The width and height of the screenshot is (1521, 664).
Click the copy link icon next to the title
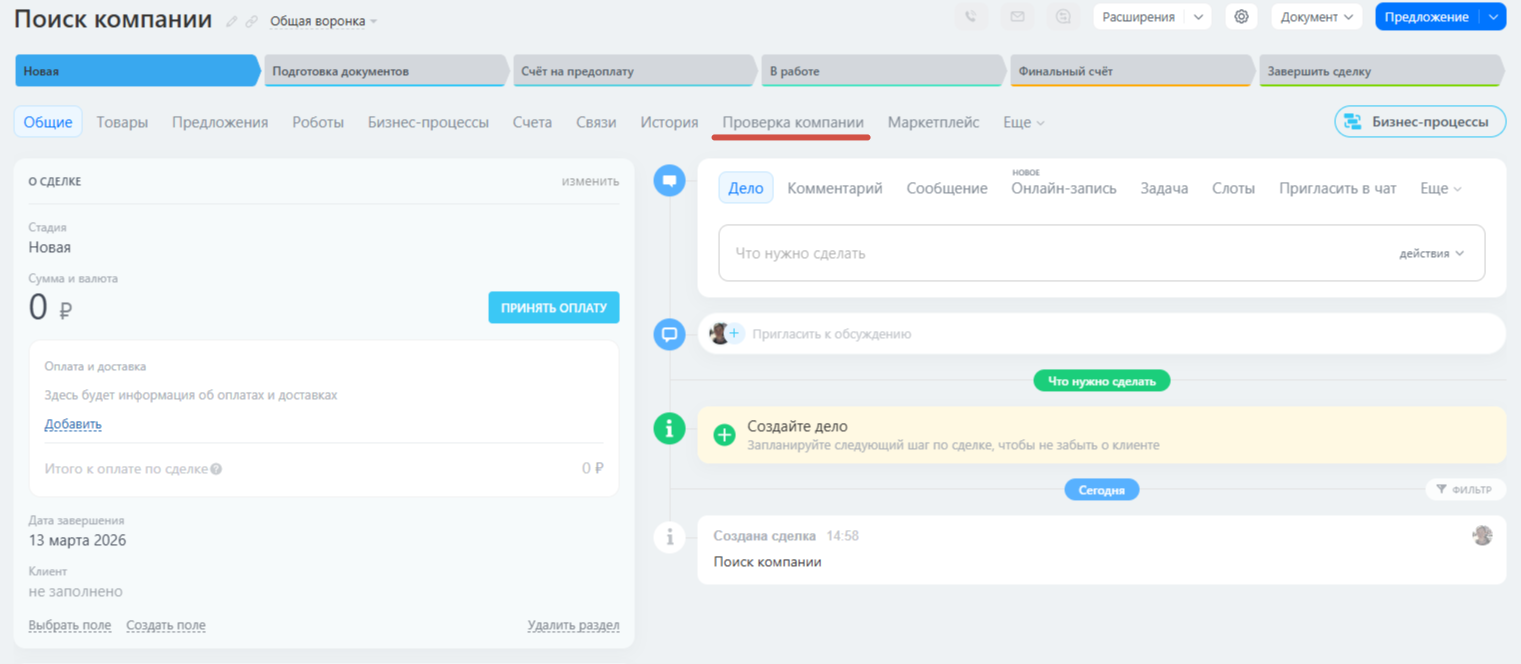pos(251,21)
